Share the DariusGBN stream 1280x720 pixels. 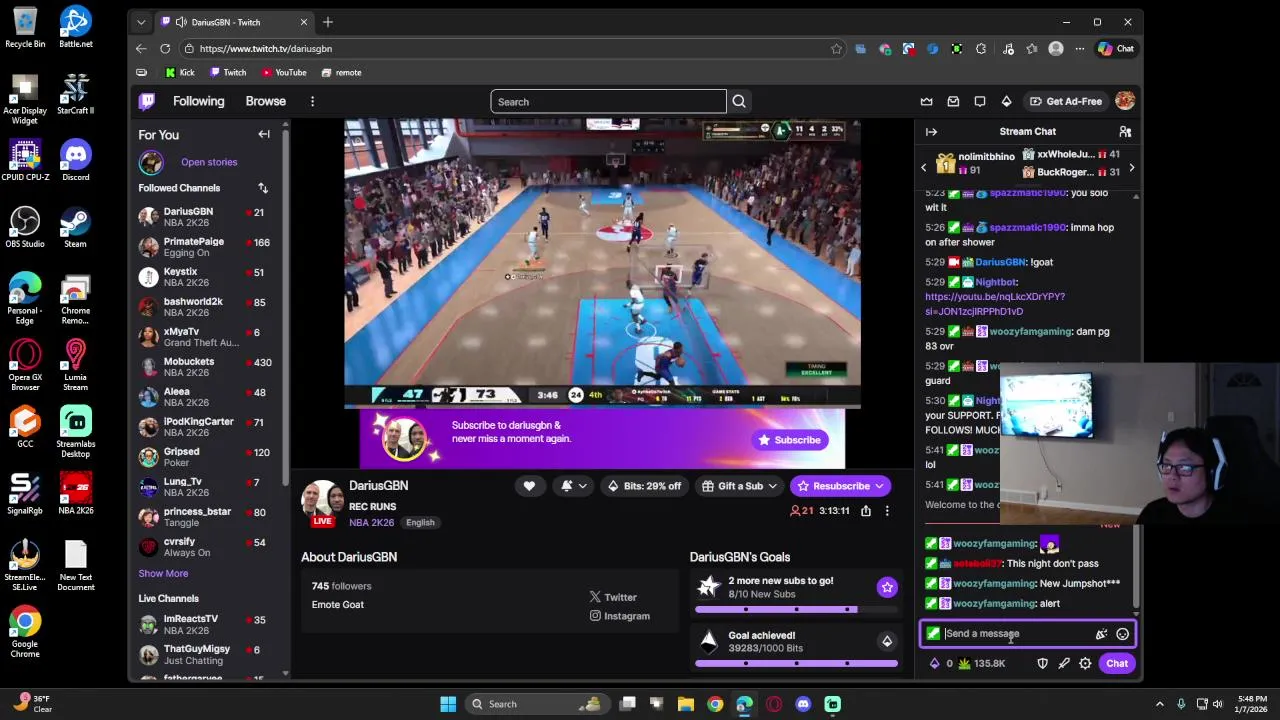[866, 511]
